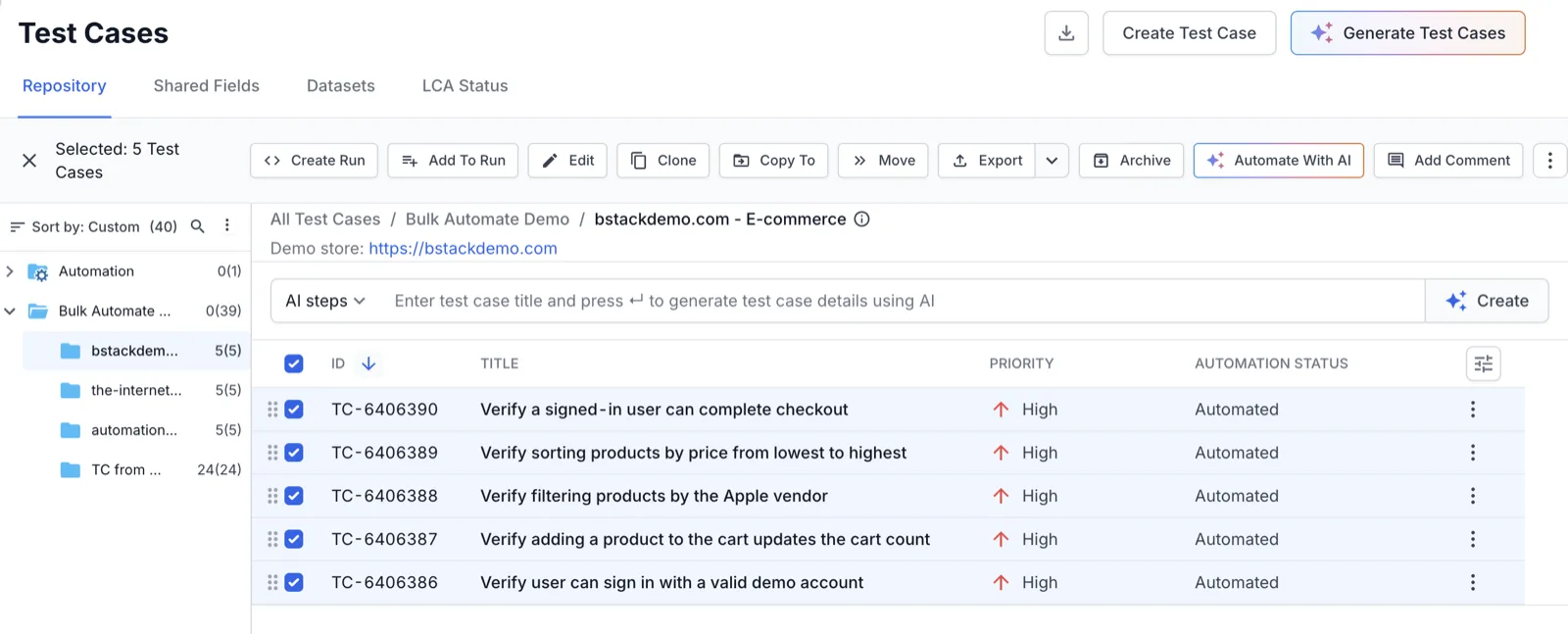
Task: Open row menu for TC-6406390
Action: 1472,410
